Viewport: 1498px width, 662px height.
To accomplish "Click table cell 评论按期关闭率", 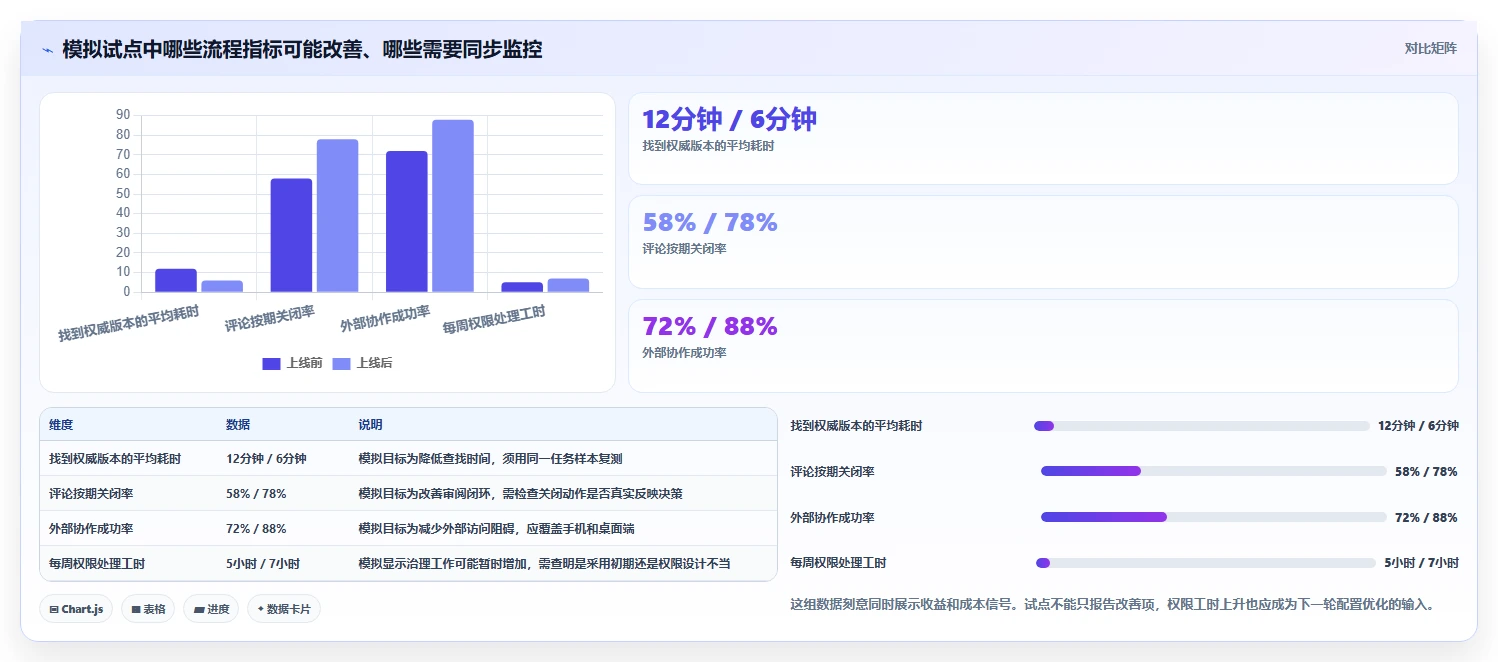I will (91, 494).
